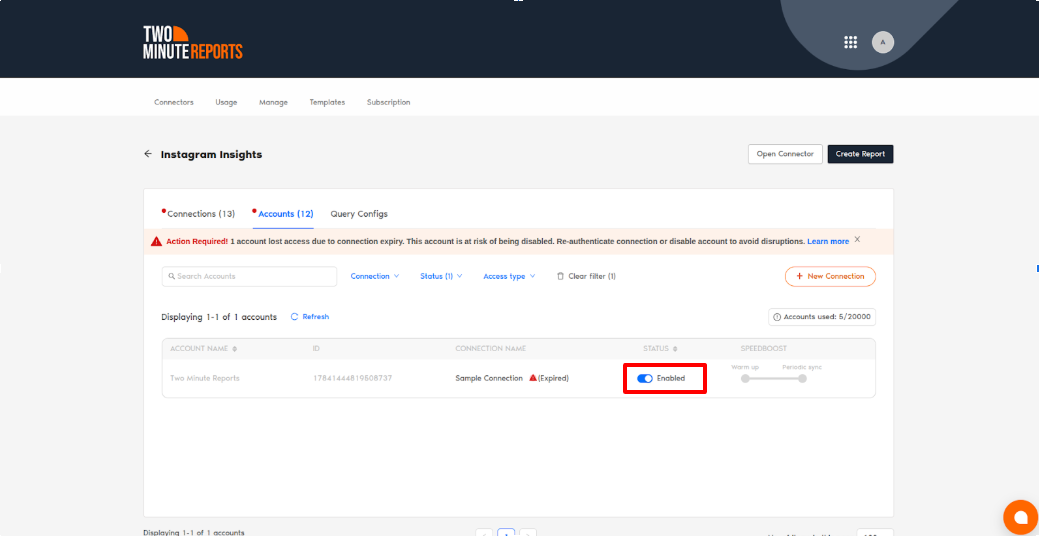Screen dimensions: 1039x536
Task: Open the Connectors menu
Action: [174, 102]
